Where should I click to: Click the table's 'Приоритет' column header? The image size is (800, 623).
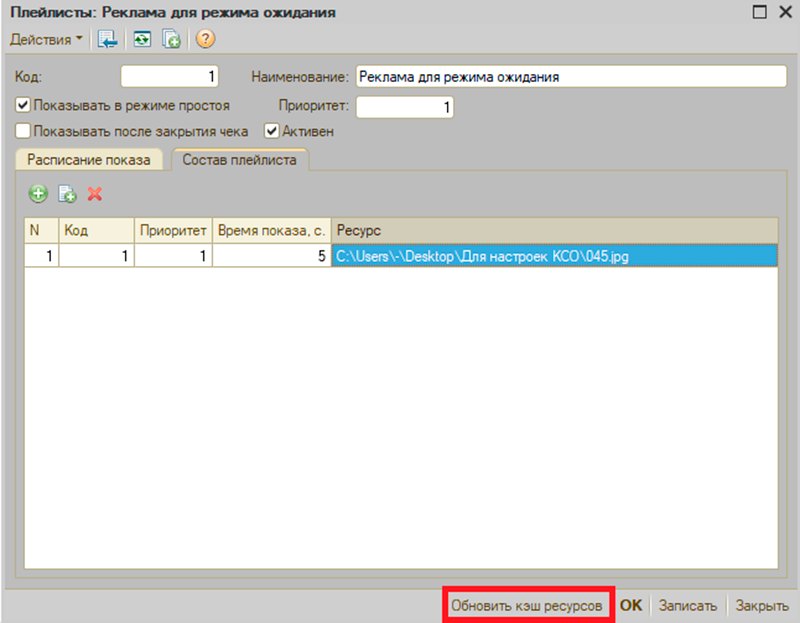coord(173,231)
